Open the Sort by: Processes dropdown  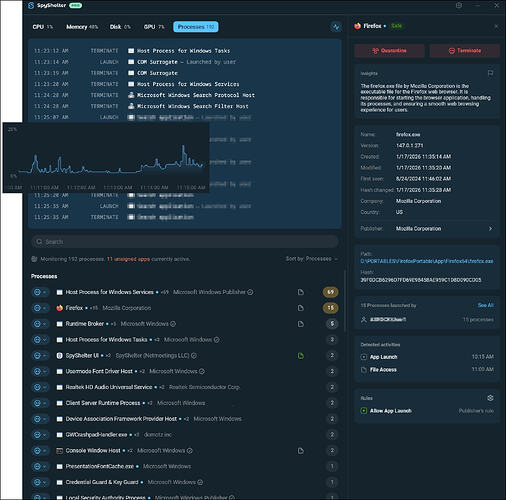(312, 259)
